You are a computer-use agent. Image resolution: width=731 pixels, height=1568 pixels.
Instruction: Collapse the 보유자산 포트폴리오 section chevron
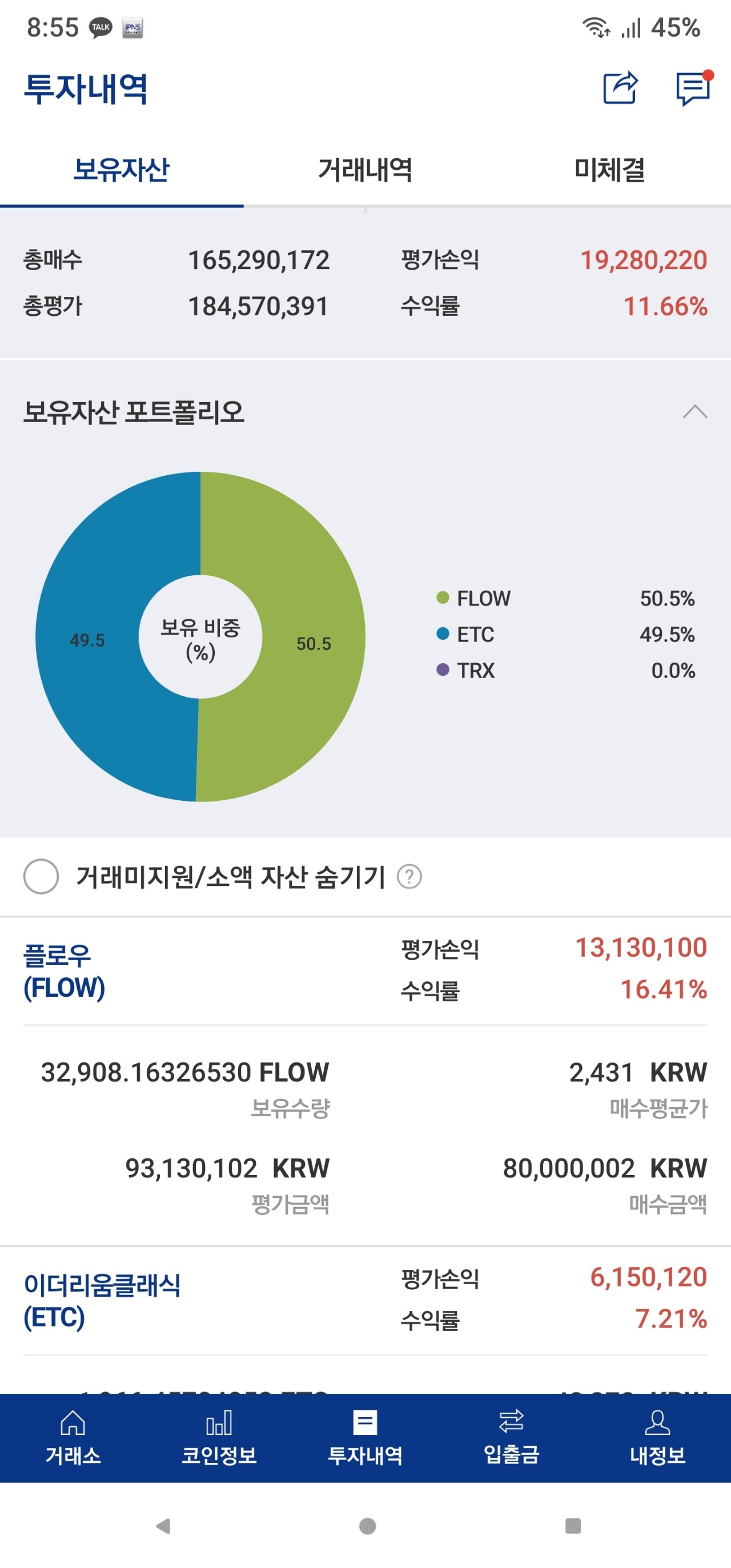tap(694, 412)
